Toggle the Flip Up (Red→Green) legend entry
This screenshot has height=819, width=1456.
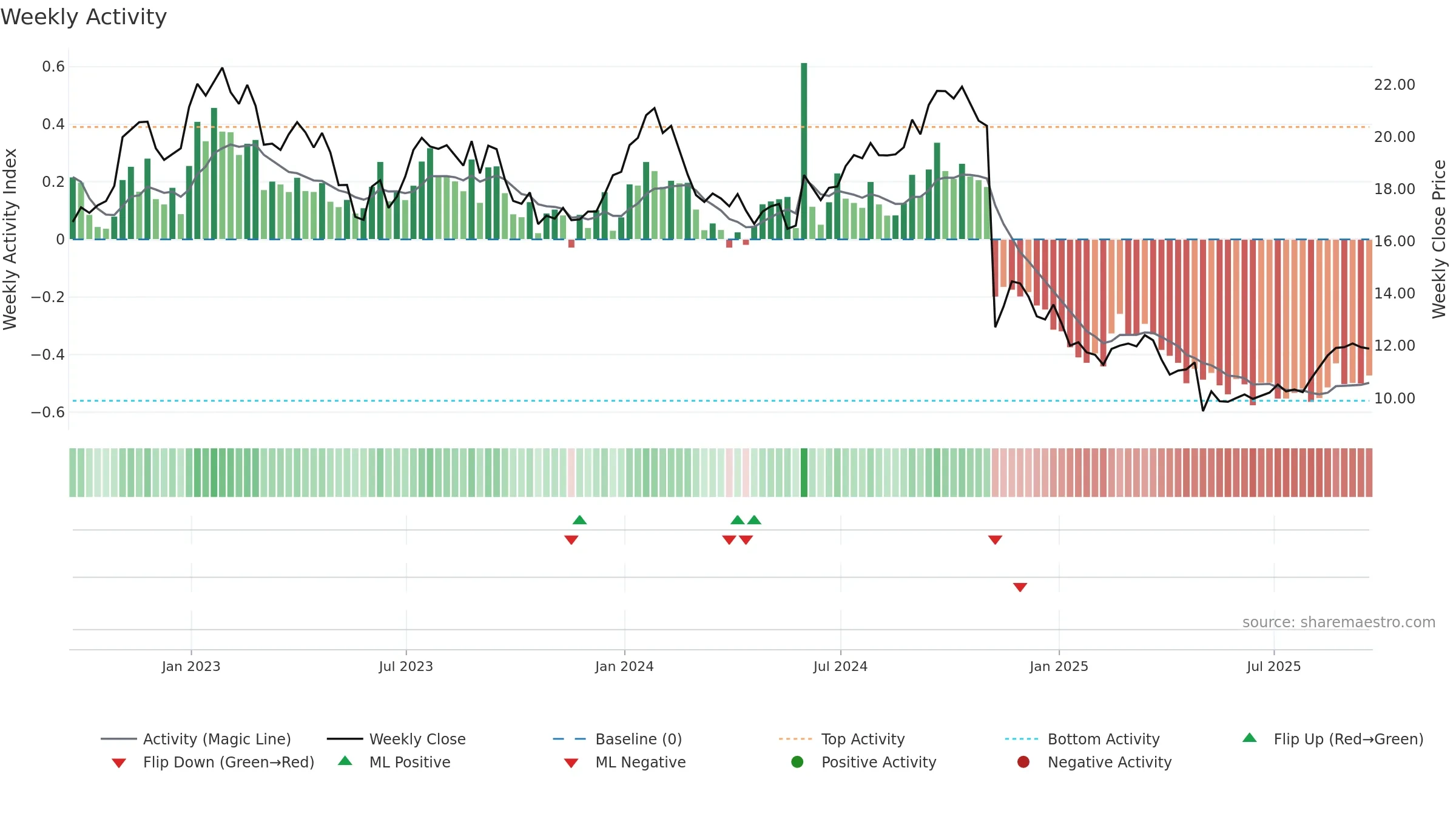(1333, 739)
